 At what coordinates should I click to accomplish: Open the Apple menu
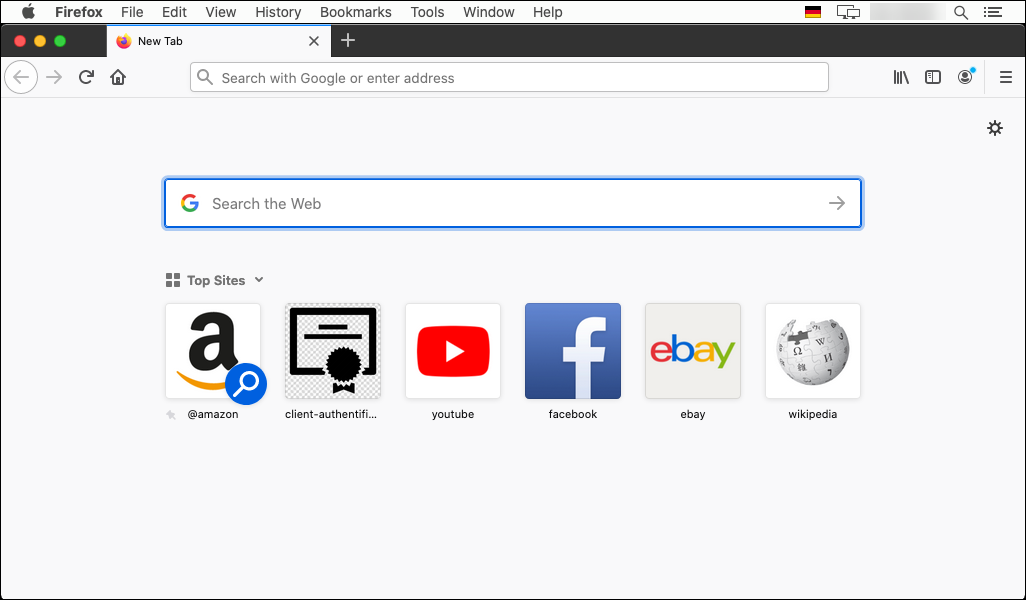28,12
